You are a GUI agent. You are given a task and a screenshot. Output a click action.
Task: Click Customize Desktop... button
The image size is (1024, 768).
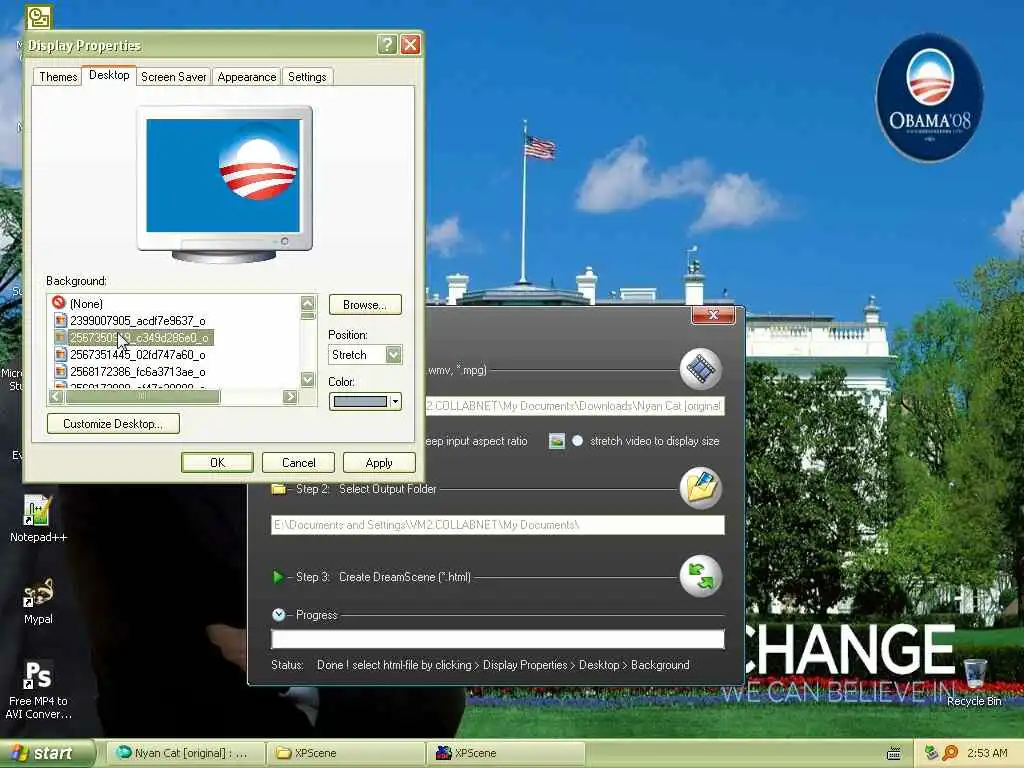[113, 424]
